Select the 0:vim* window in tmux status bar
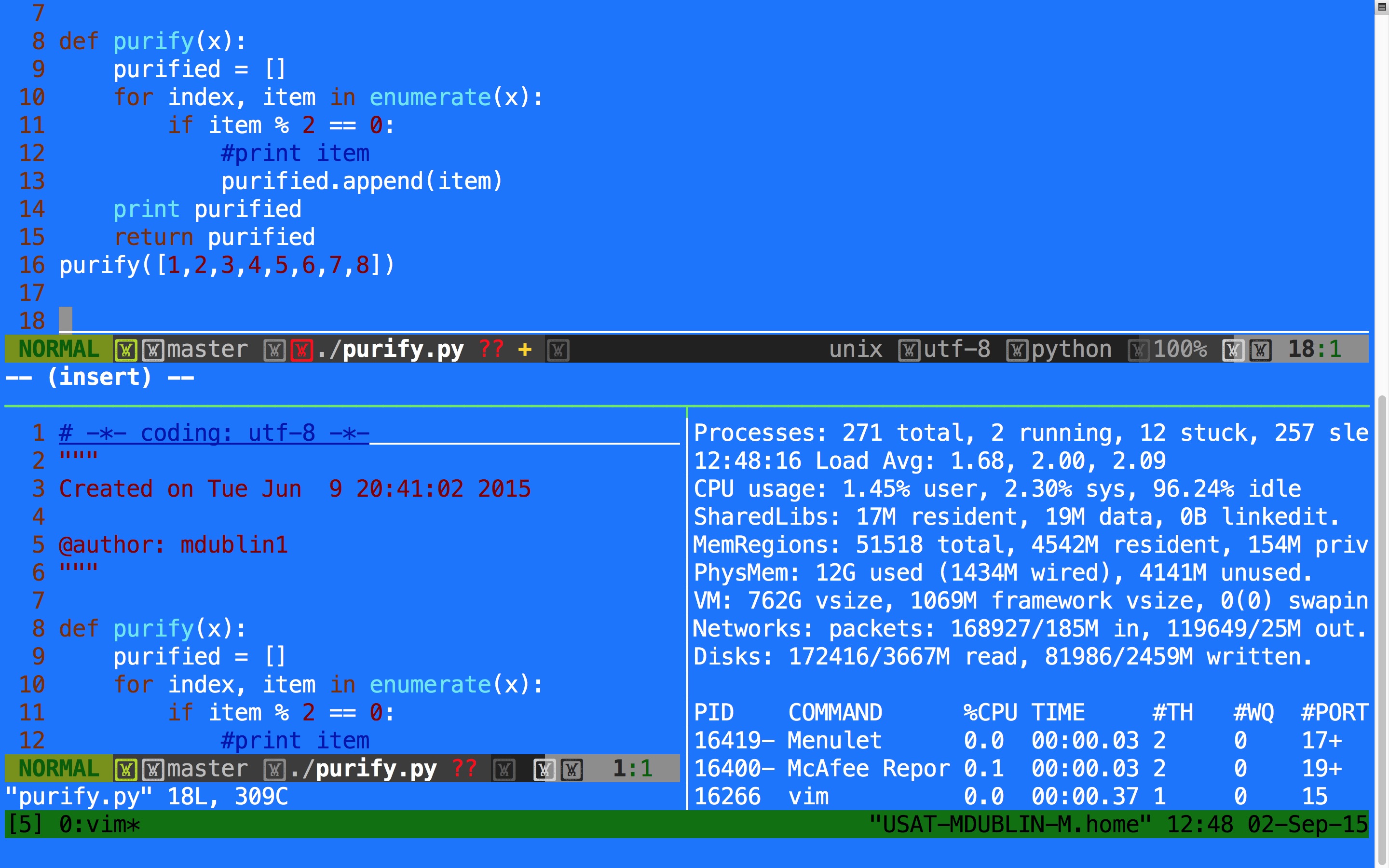This screenshot has height=868, width=1389. coord(99,825)
